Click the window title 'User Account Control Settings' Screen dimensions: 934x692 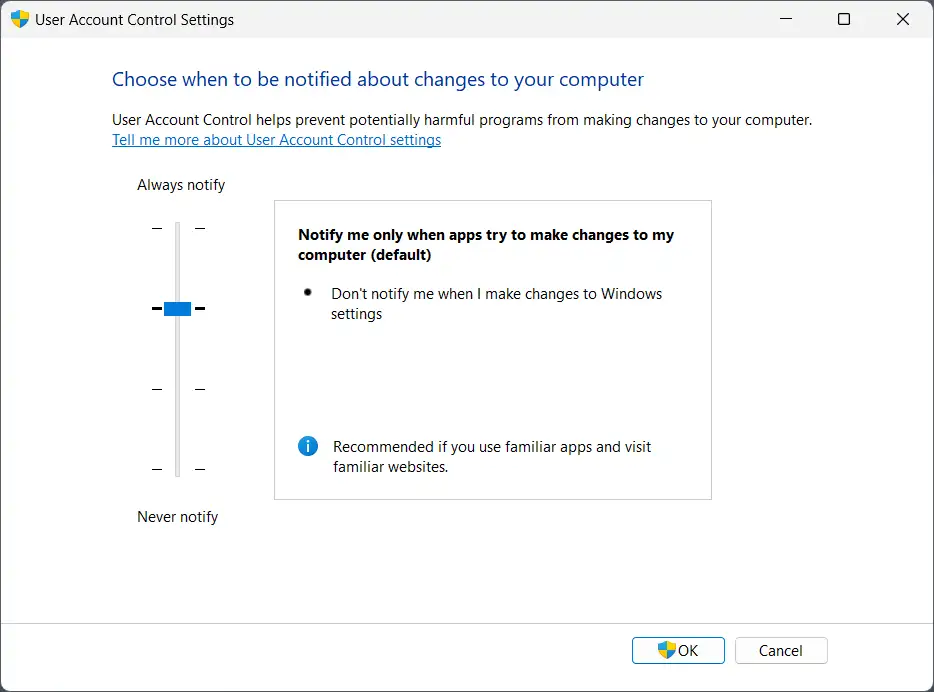click(x=135, y=20)
